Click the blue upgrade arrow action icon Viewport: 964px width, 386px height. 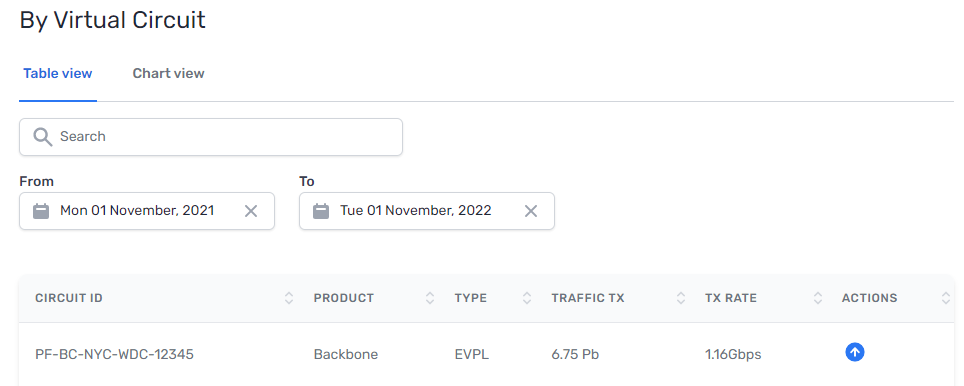[x=855, y=352]
